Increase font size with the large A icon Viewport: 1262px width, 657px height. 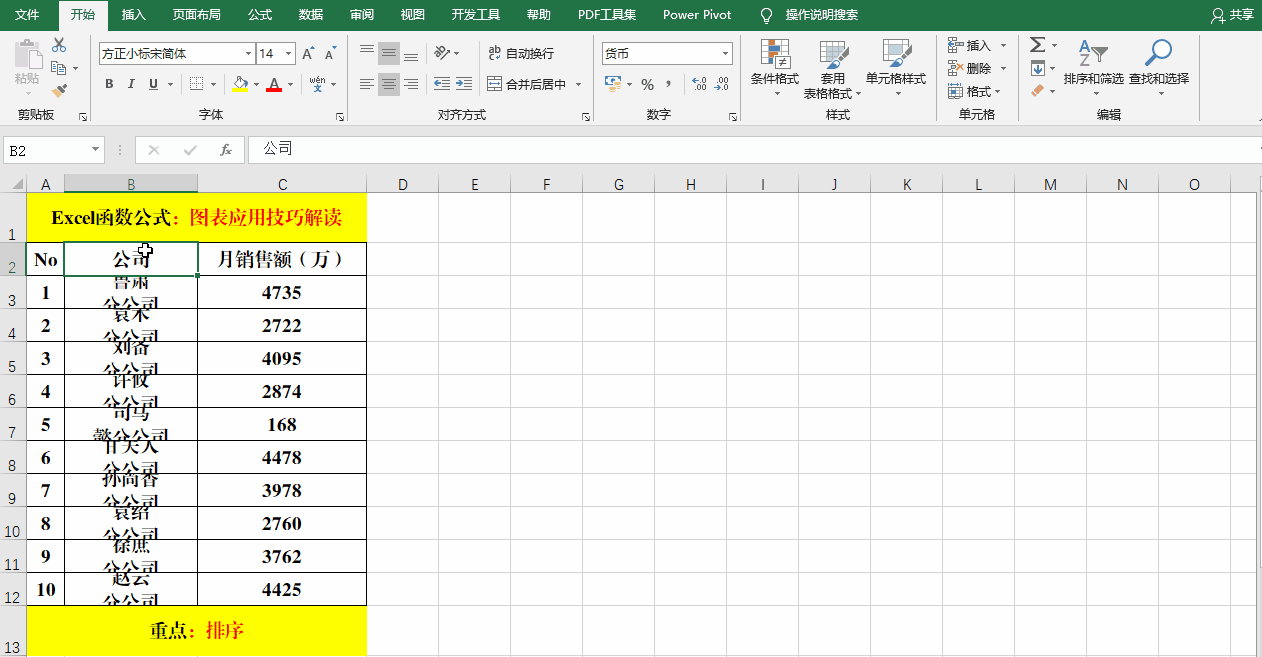pos(307,53)
